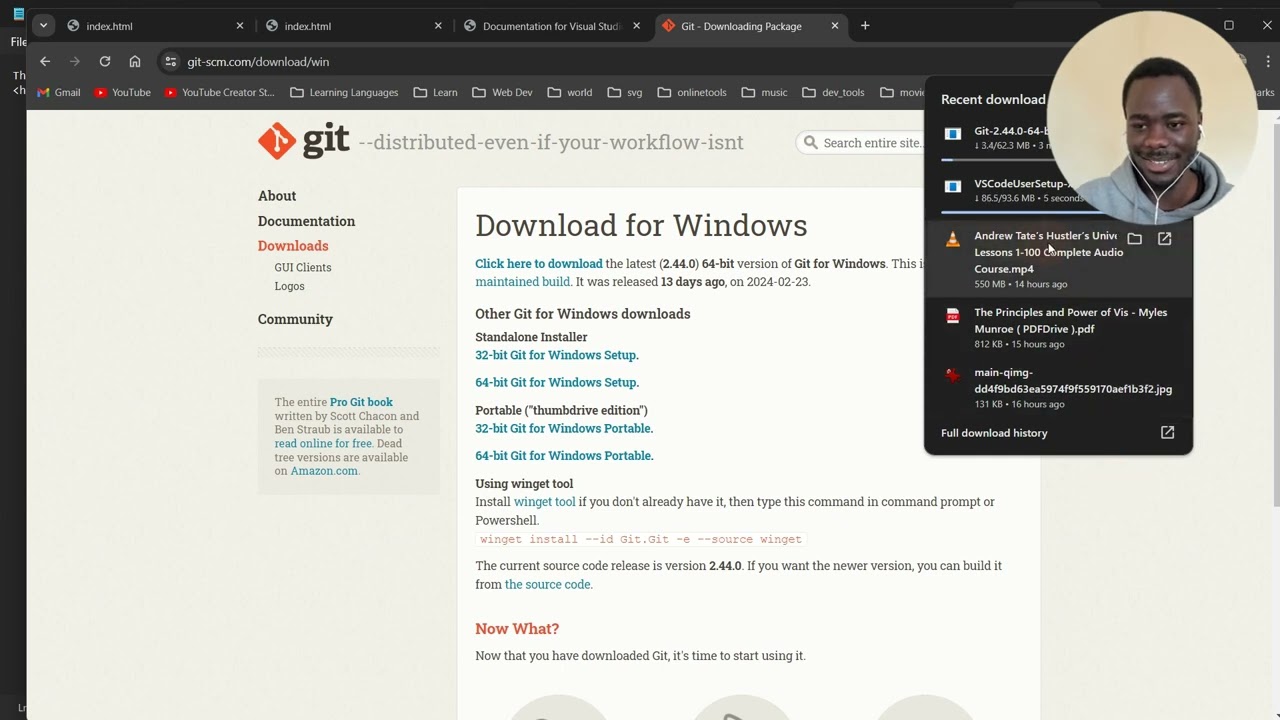
Task: Open the source code link
Action: [x=548, y=584]
